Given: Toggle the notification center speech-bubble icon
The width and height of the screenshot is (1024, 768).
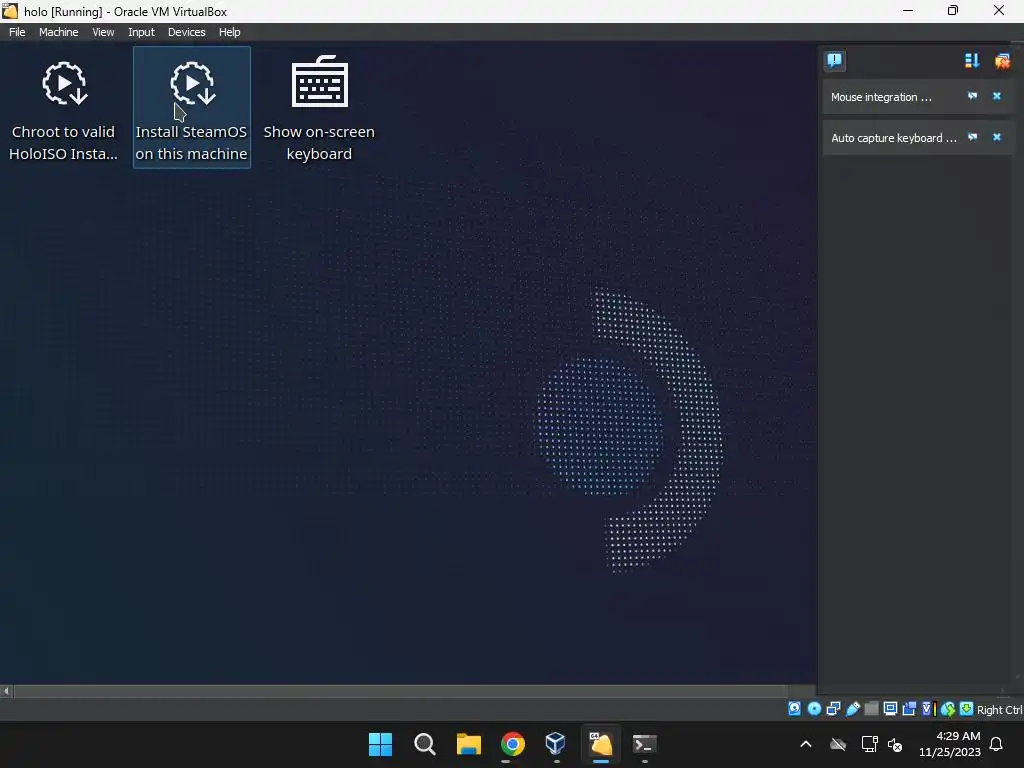Looking at the screenshot, I should (835, 61).
